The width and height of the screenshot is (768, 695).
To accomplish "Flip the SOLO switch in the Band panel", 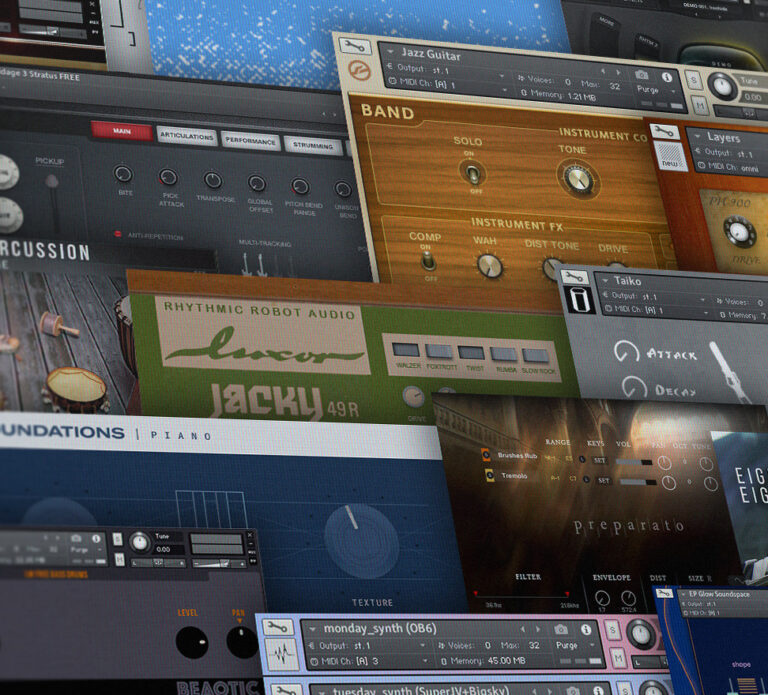I will [x=473, y=173].
